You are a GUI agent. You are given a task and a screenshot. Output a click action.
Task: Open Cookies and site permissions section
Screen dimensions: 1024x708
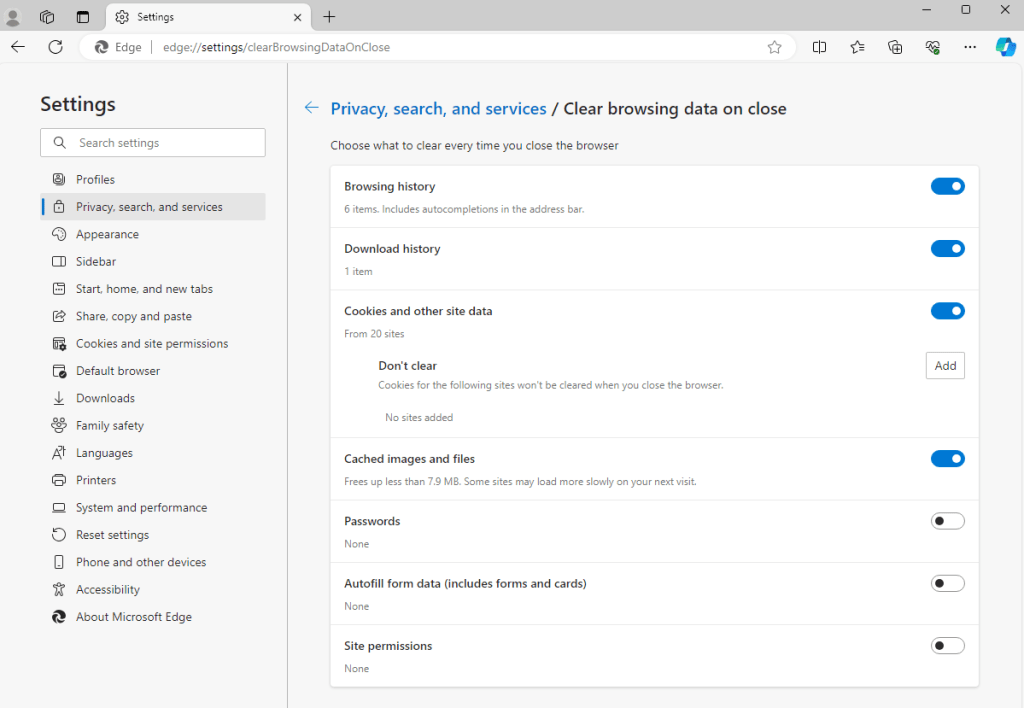pyautogui.click(x=152, y=343)
